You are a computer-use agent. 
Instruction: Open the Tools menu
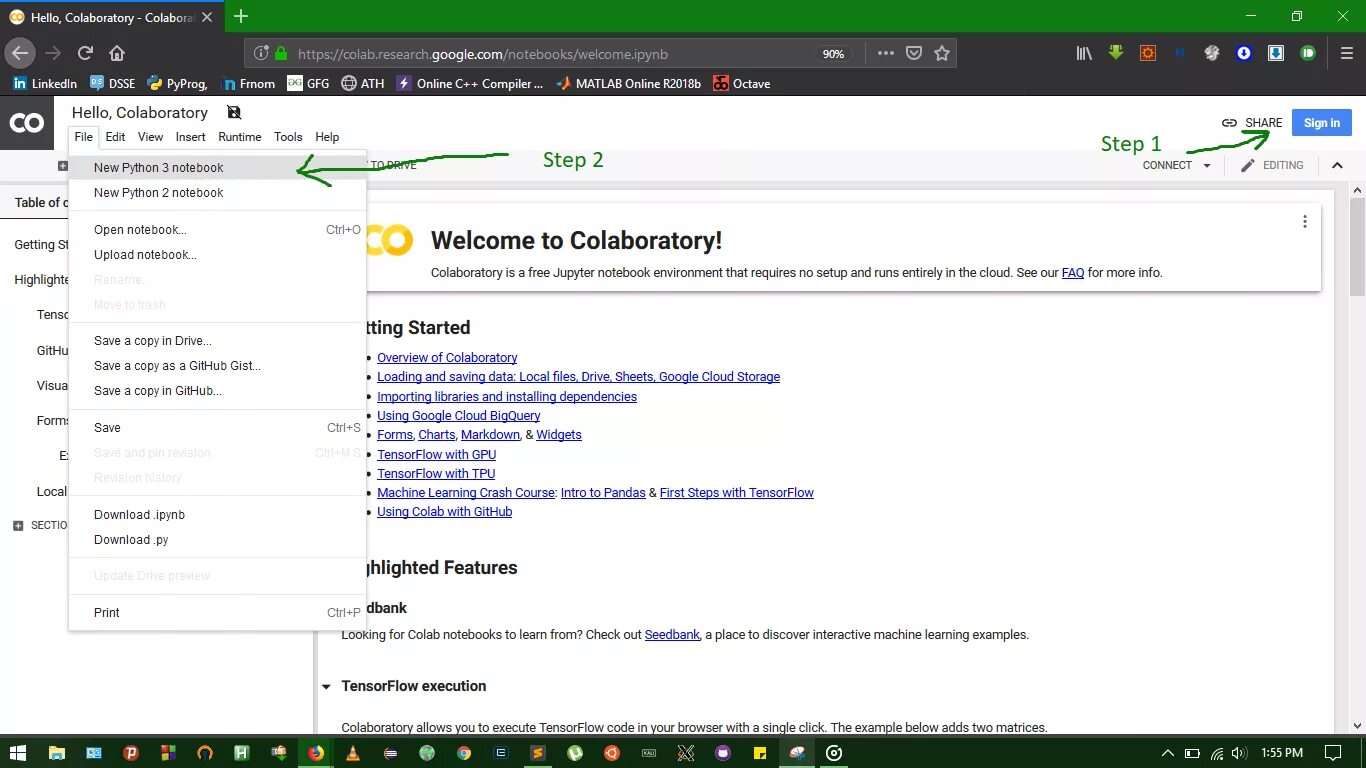288,137
